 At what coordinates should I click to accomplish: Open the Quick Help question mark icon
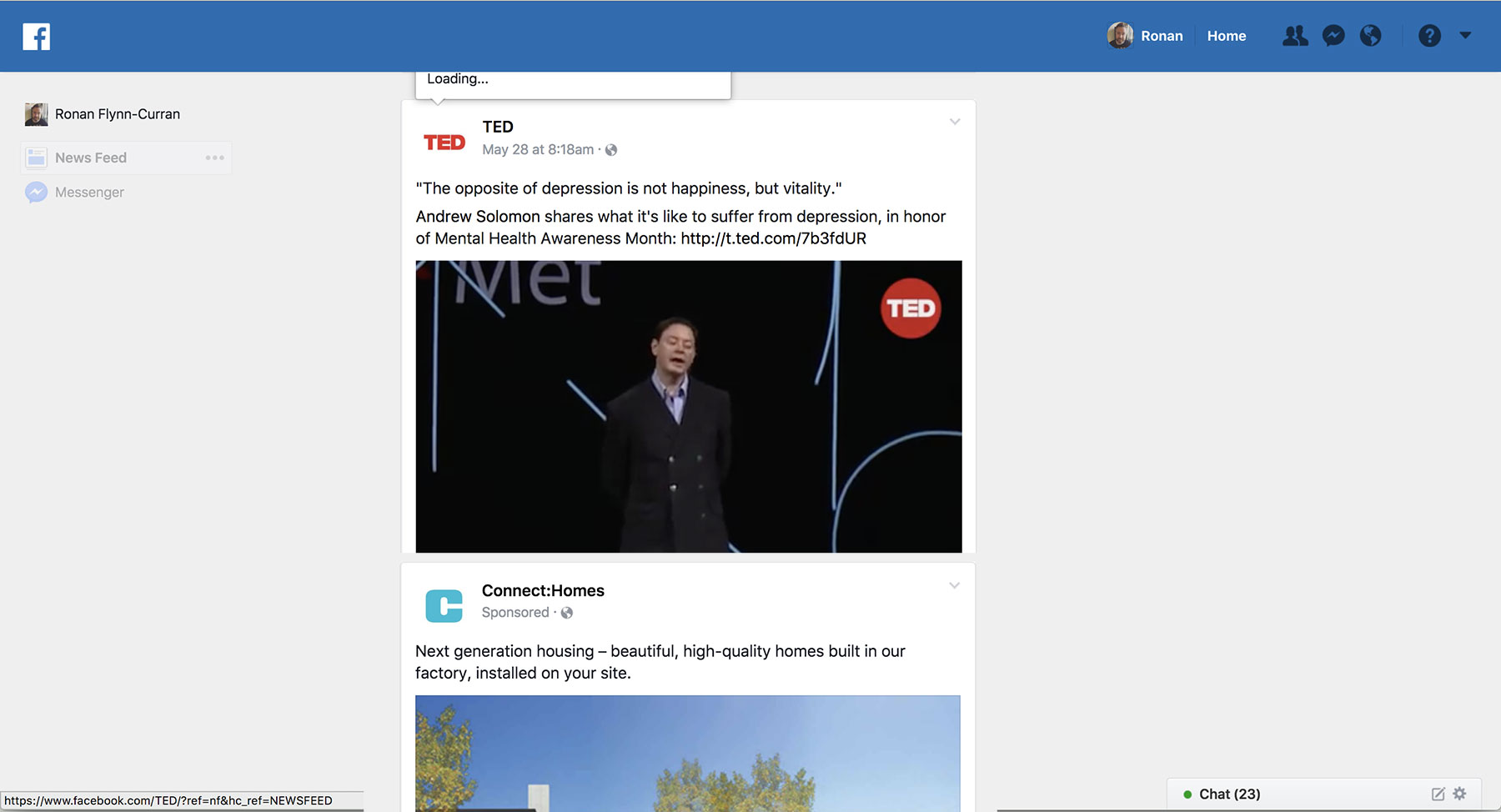click(1429, 36)
